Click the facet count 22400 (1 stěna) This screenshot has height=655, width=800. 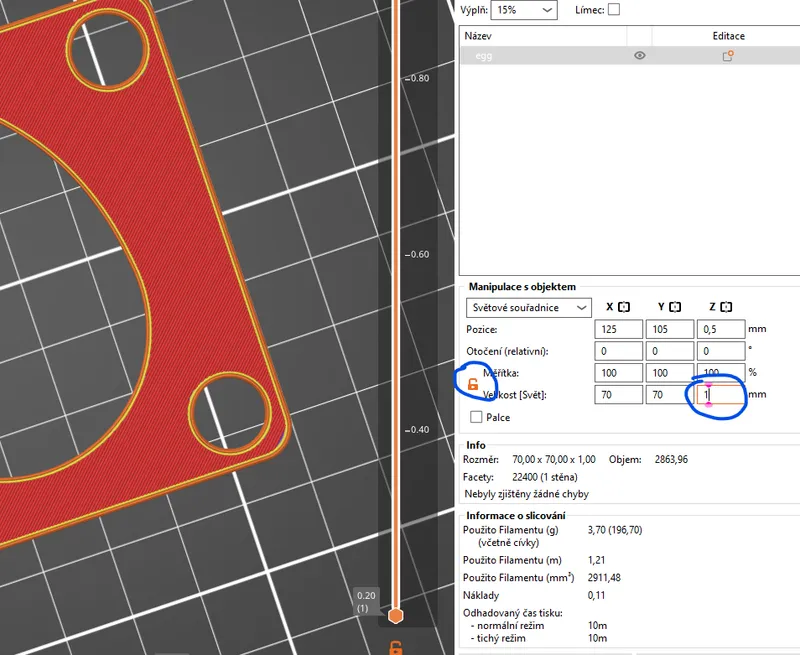click(545, 477)
